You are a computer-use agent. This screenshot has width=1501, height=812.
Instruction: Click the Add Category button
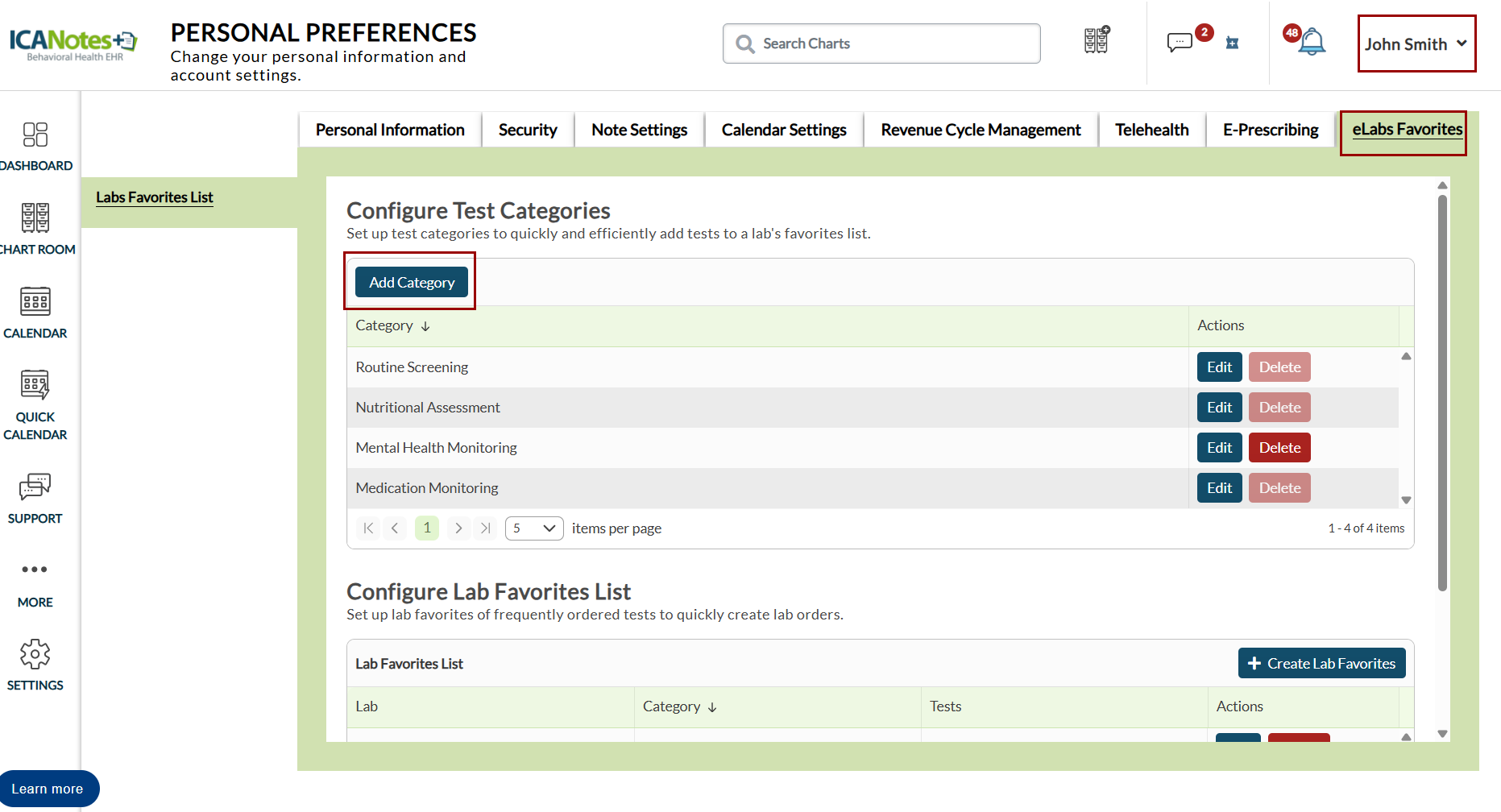pyautogui.click(x=412, y=283)
